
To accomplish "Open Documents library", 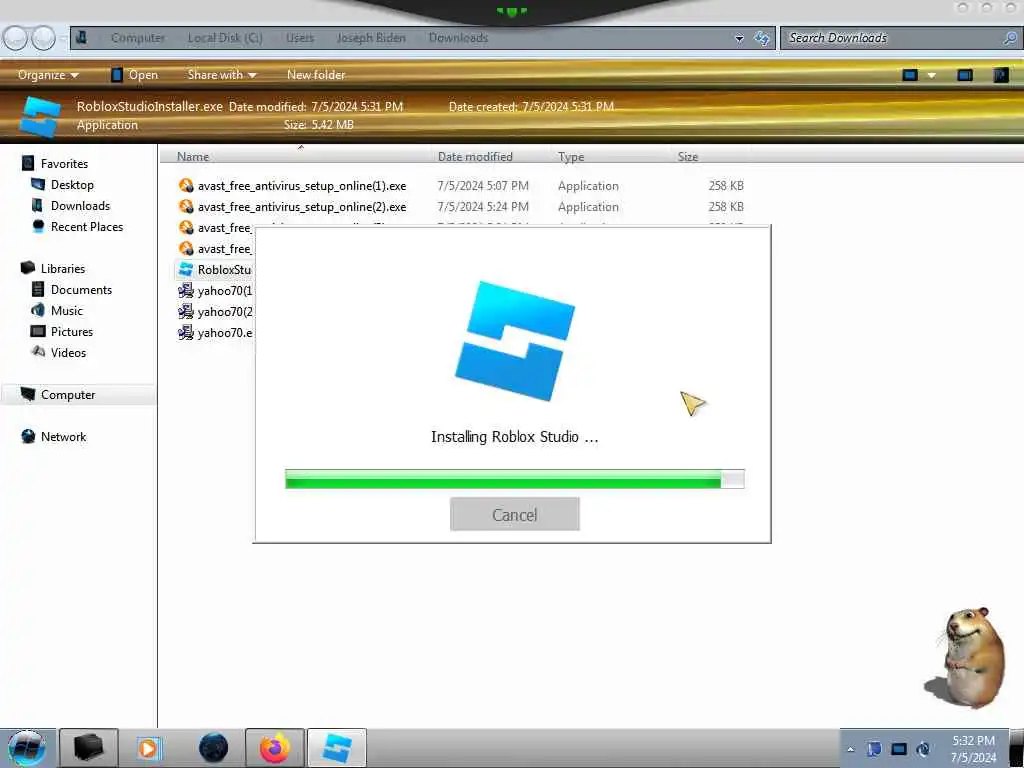I will [x=81, y=289].
